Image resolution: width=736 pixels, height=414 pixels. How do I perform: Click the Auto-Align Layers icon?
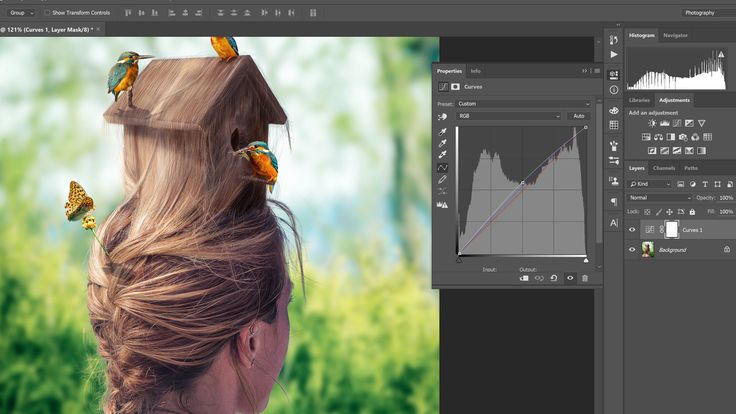(x=313, y=13)
